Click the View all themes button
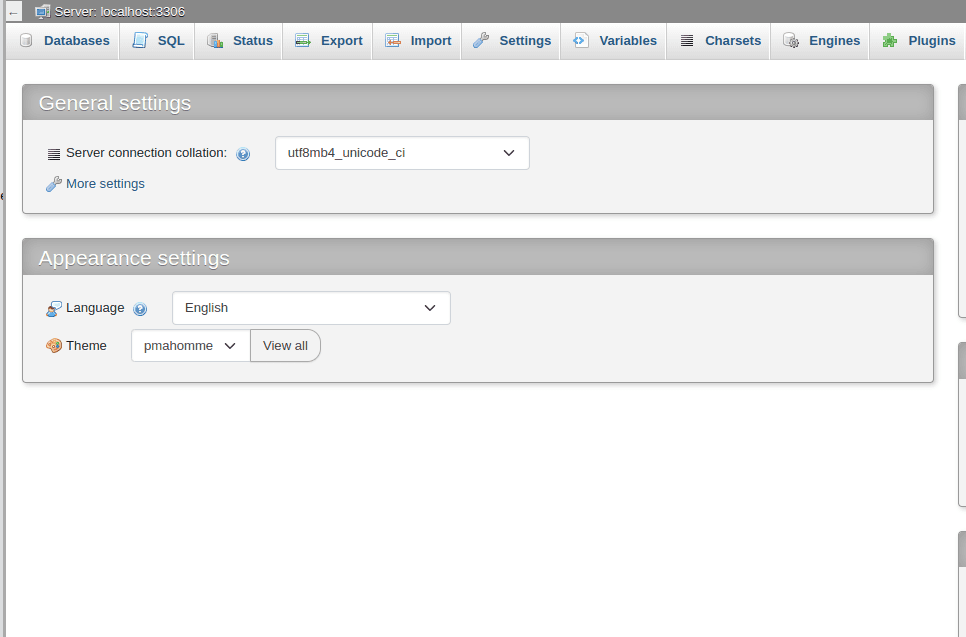This screenshot has width=966, height=637. (285, 346)
